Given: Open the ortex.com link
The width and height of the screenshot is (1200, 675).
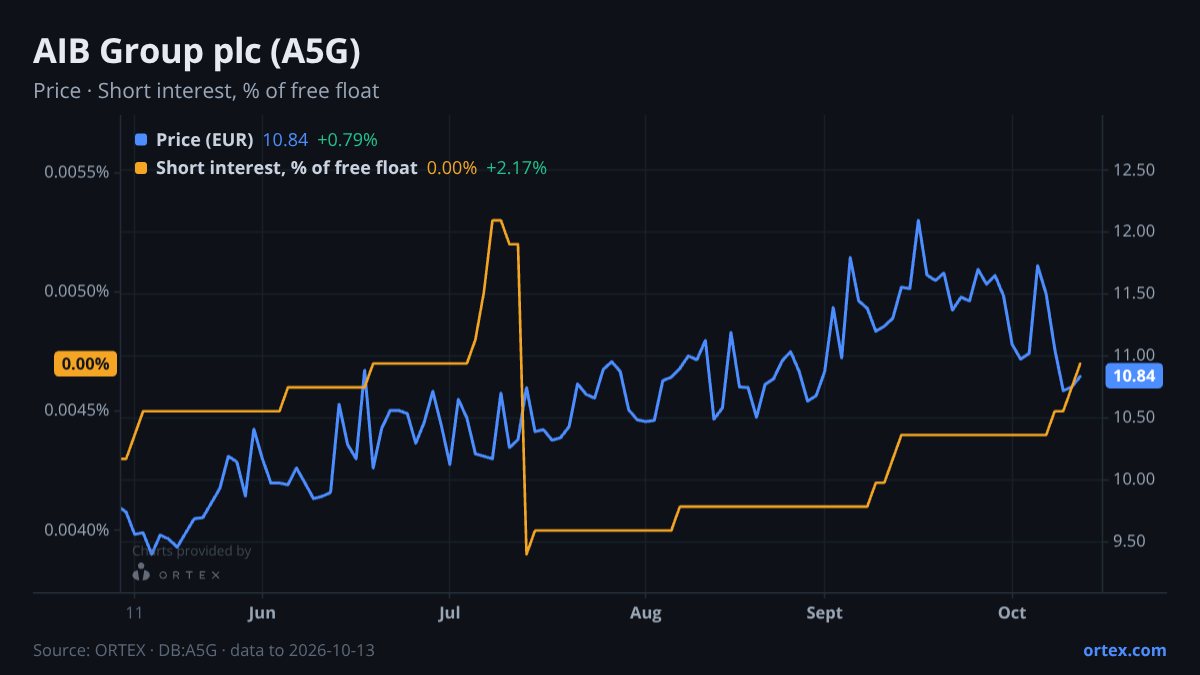Looking at the screenshot, I should (1124, 650).
